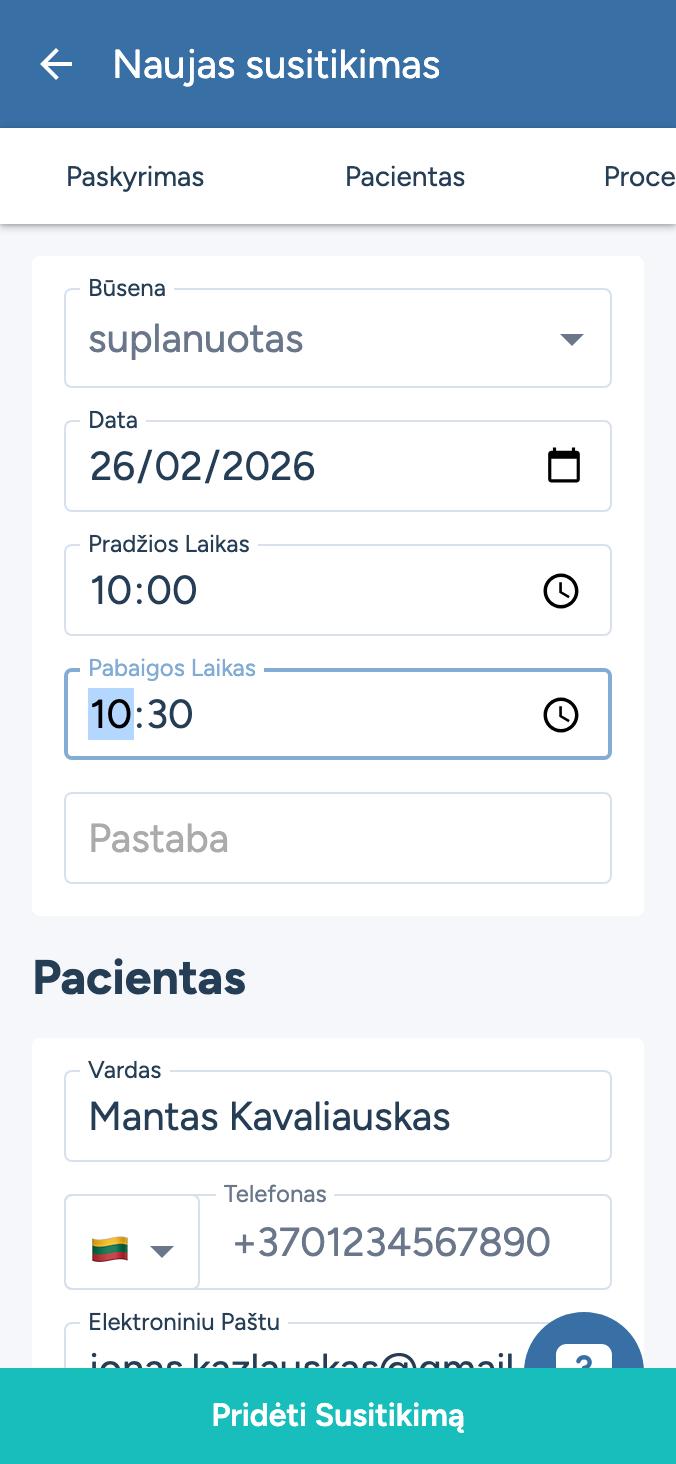The image size is (676, 1464).
Task: Click the Pabaigos Laikas clock icon
Action: tap(560, 715)
